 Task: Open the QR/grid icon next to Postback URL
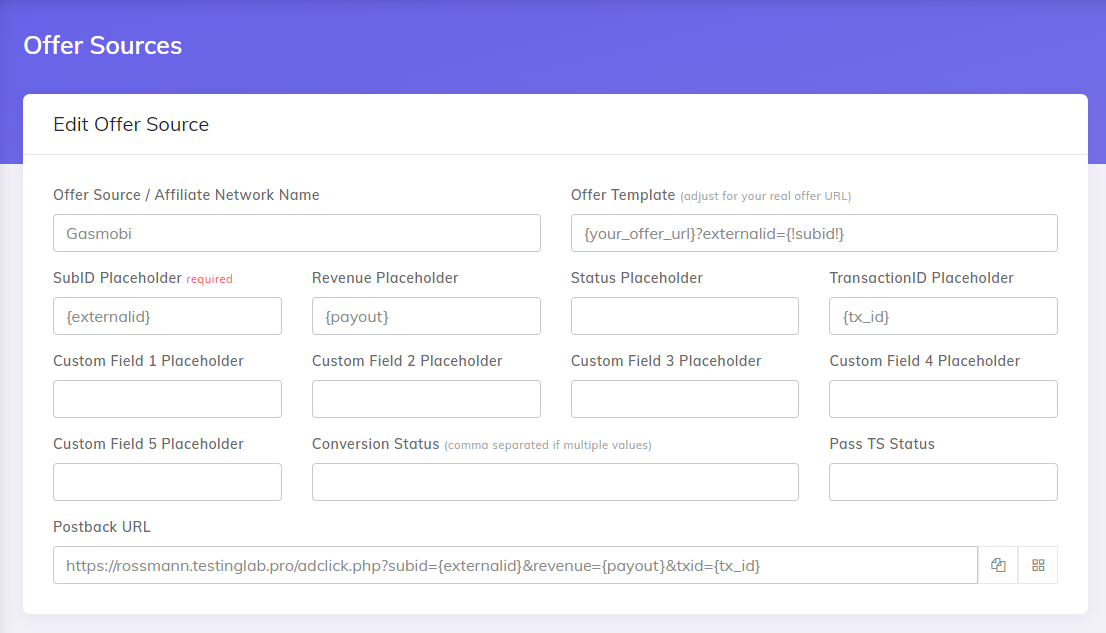pos(1038,565)
